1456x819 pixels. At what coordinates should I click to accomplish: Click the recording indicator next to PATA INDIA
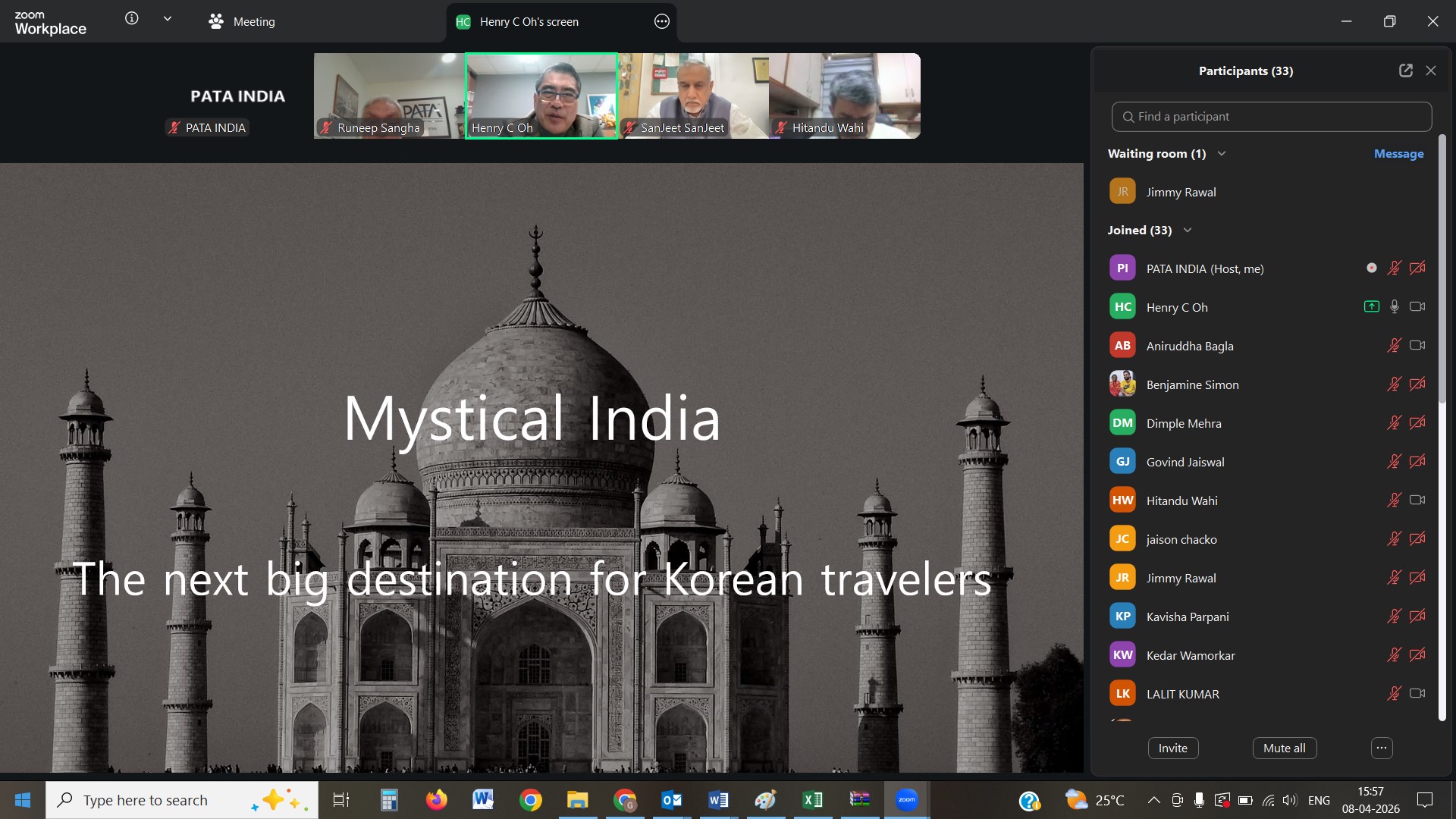tap(1371, 268)
